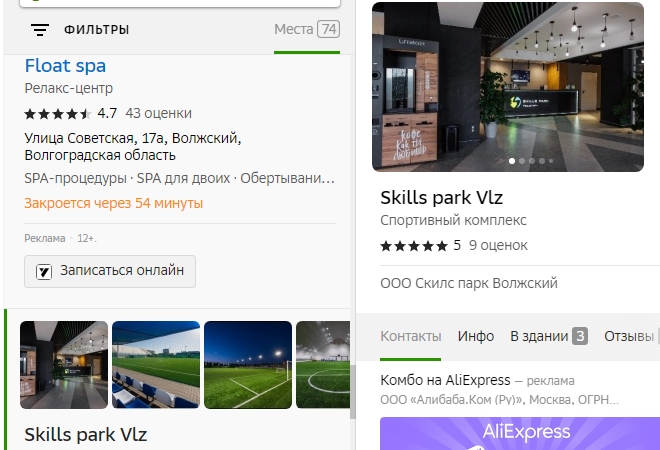Open the Контакты tab
Image resolution: width=660 pixels, height=450 pixels.
[x=410, y=336]
